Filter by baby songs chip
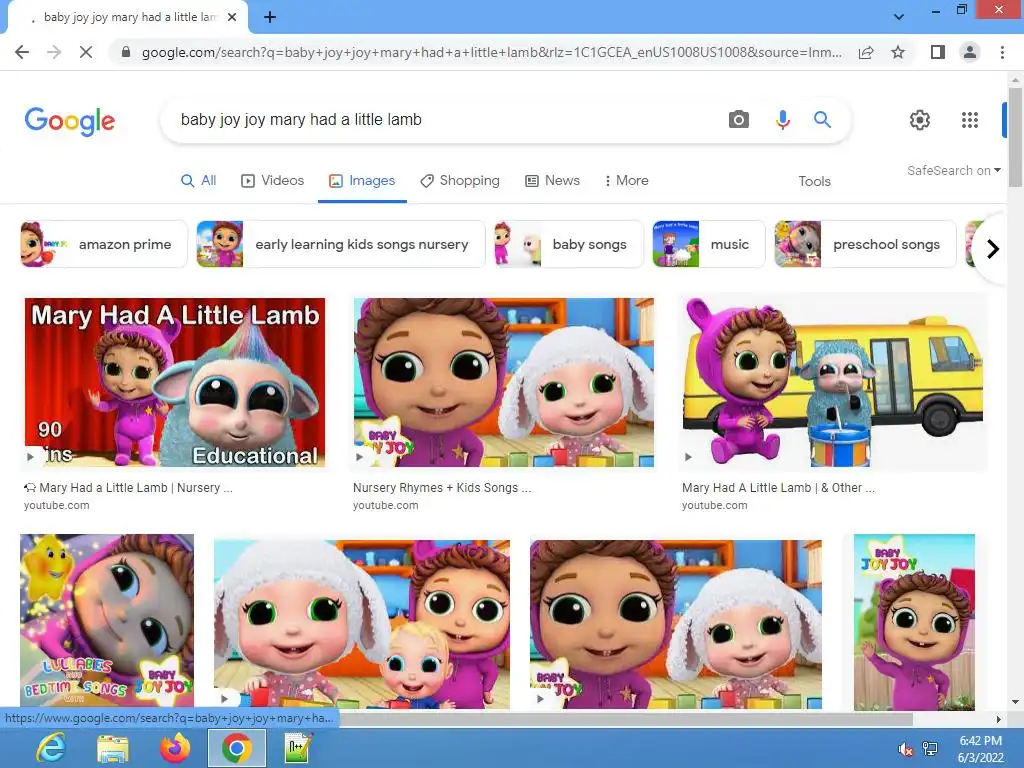 coord(568,244)
